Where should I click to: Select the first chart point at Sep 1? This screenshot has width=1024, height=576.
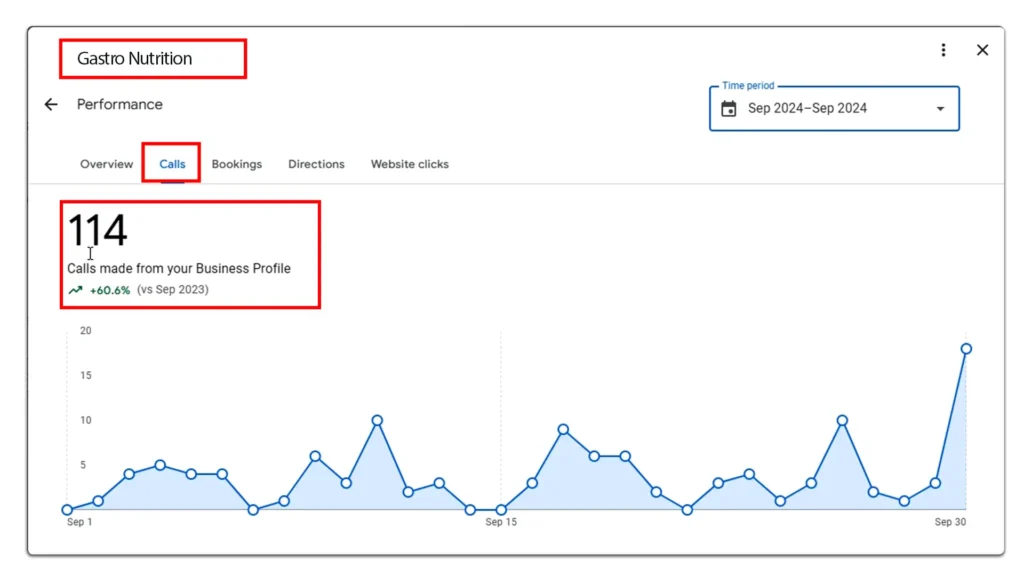[x=67, y=510]
